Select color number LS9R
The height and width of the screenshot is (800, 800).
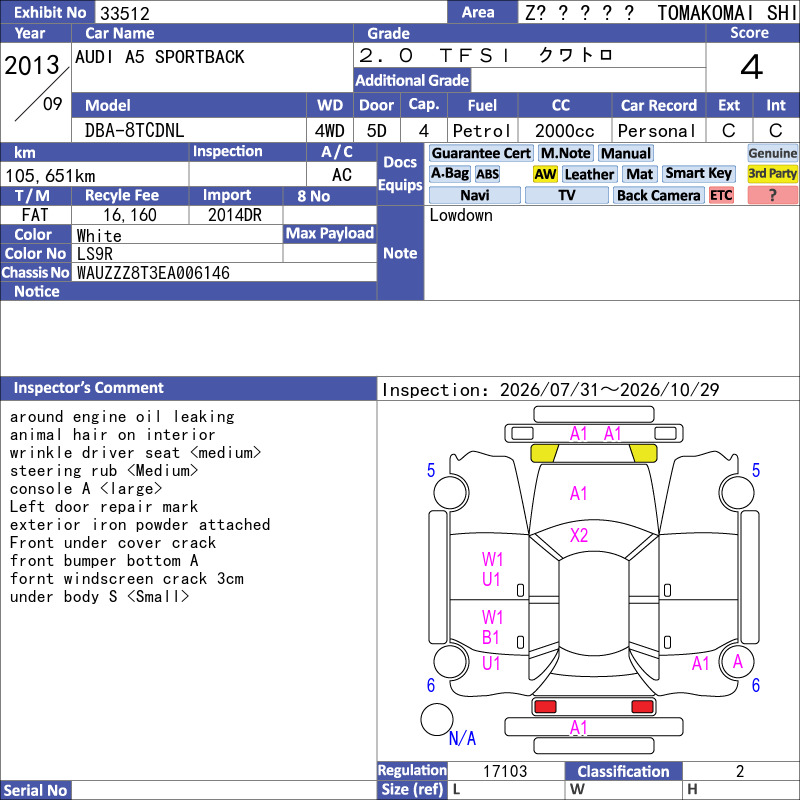pyautogui.click(x=94, y=254)
